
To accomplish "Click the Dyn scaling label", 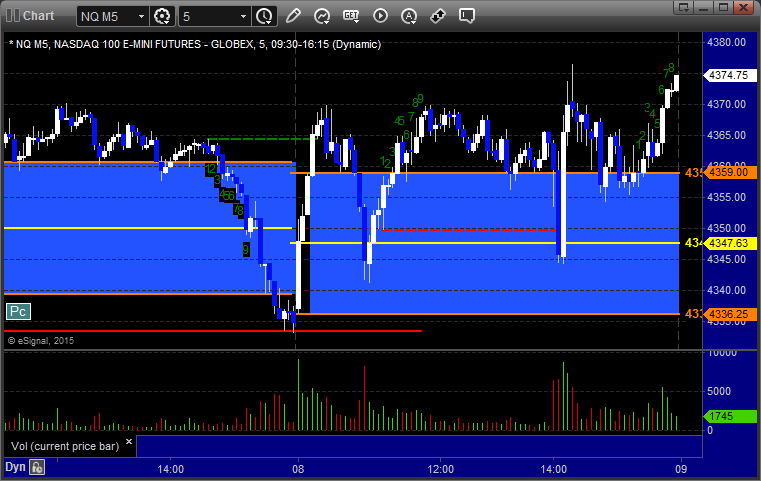I will tap(15, 467).
